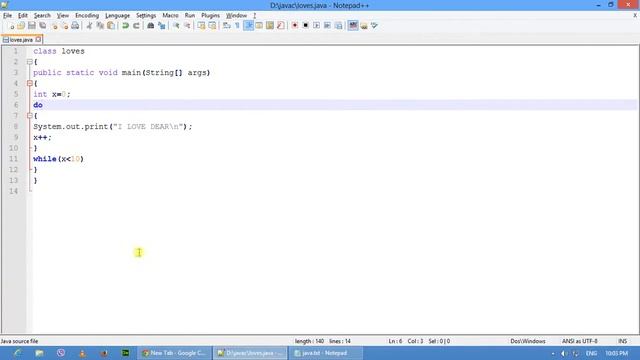Image resolution: width=640 pixels, height=360 pixels.
Task: Click the 'while(x<10)' line
Action: [x=58, y=159]
